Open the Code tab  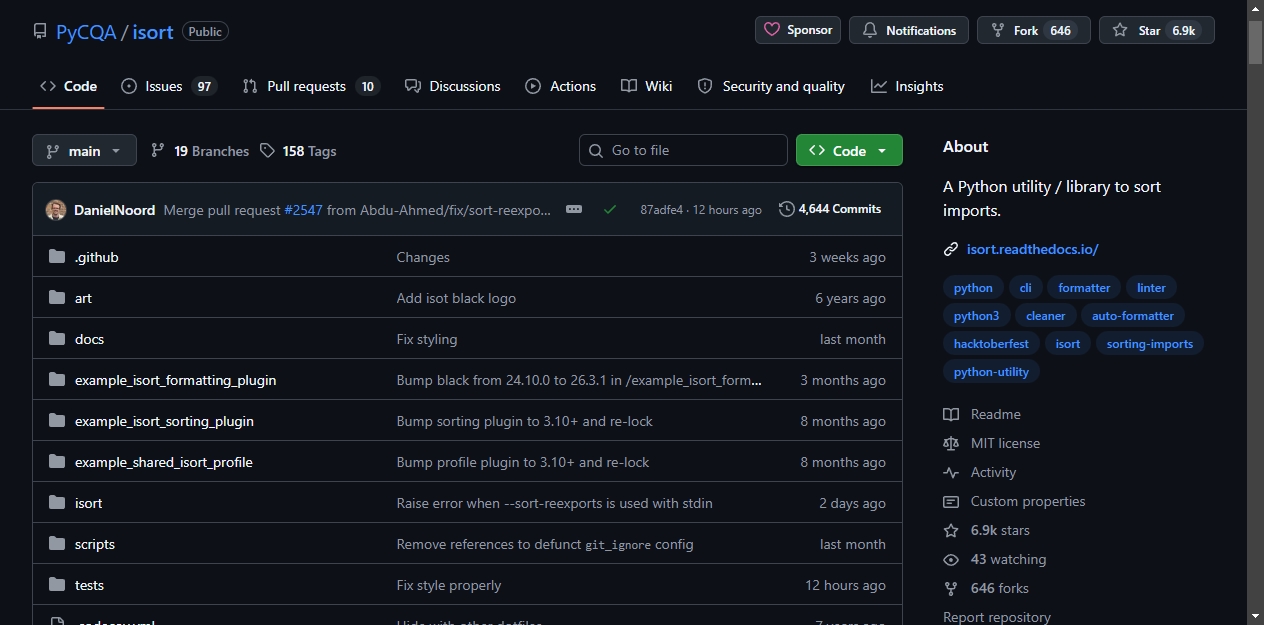68,86
